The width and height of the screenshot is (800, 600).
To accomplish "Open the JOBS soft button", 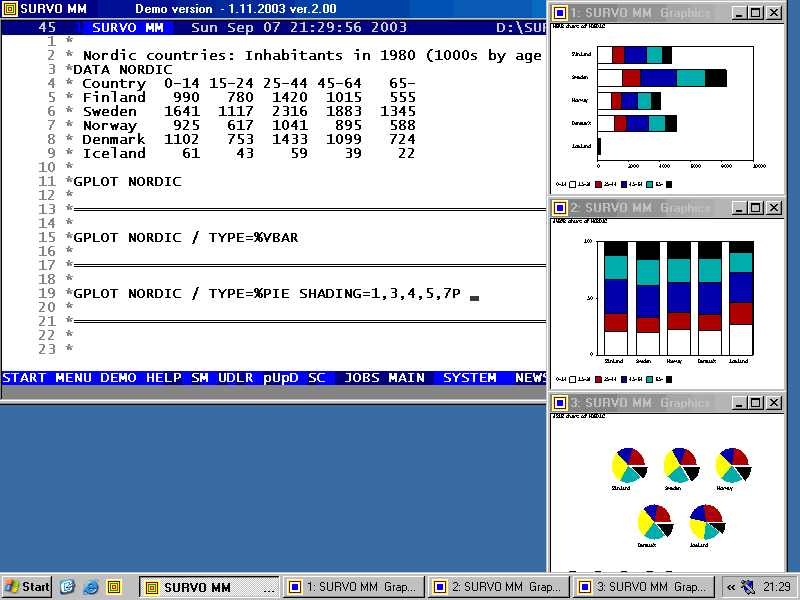I will [x=362, y=378].
